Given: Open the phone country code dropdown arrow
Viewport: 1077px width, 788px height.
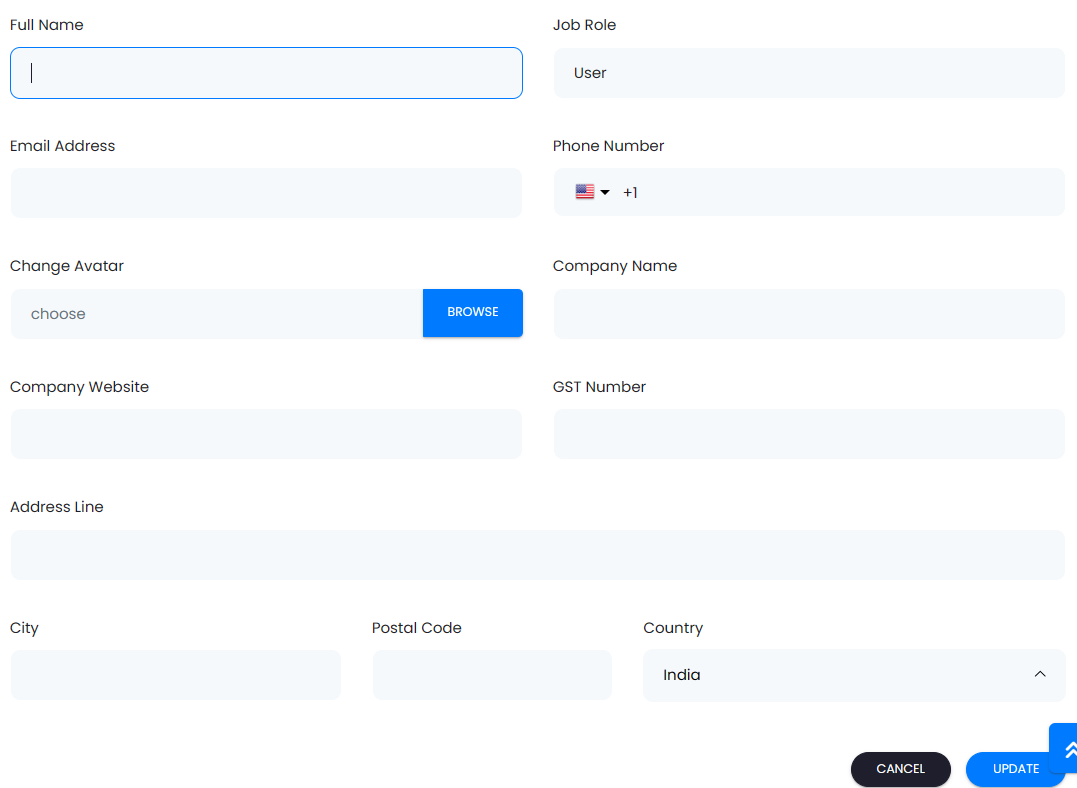Looking at the screenshot, I should (x=605, y=193).
